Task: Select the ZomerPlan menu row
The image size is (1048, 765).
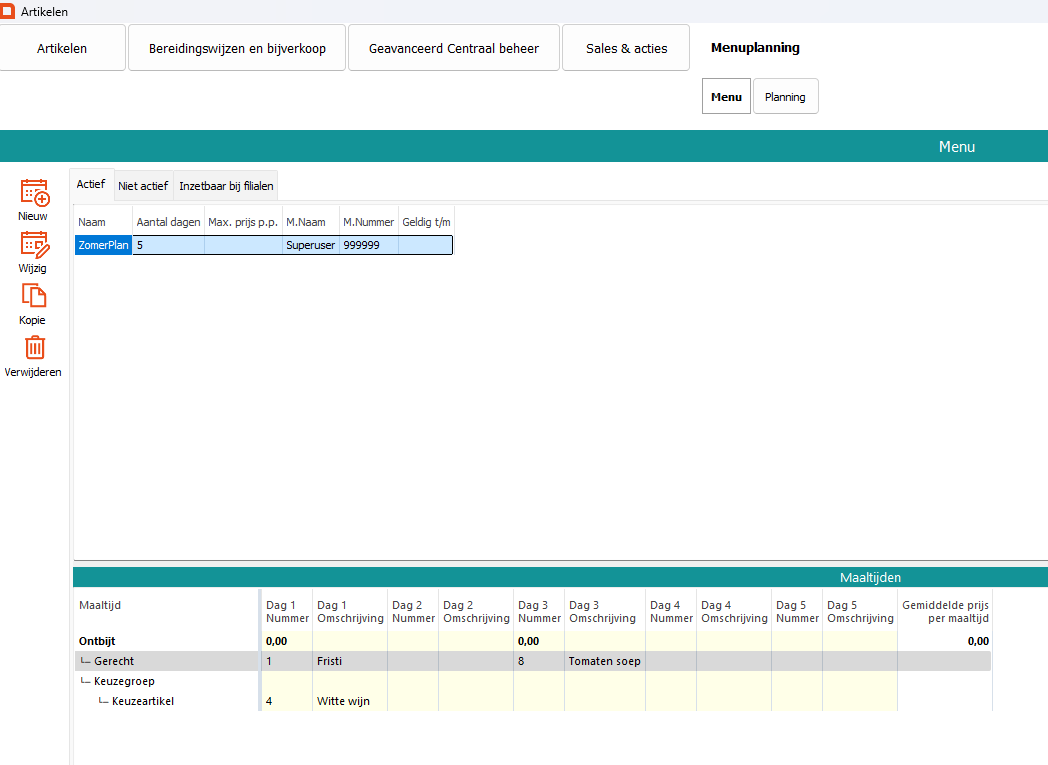Action: [104, 245]
